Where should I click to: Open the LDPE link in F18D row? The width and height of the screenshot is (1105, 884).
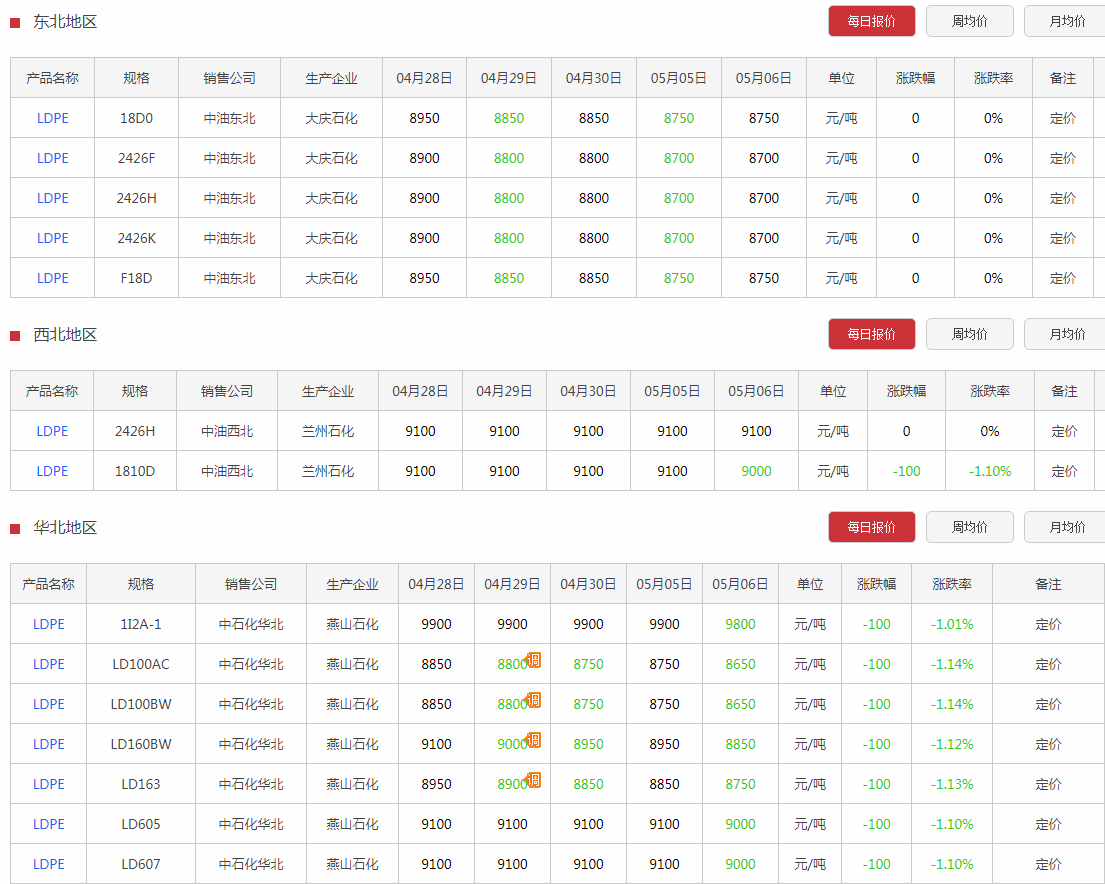53,278
